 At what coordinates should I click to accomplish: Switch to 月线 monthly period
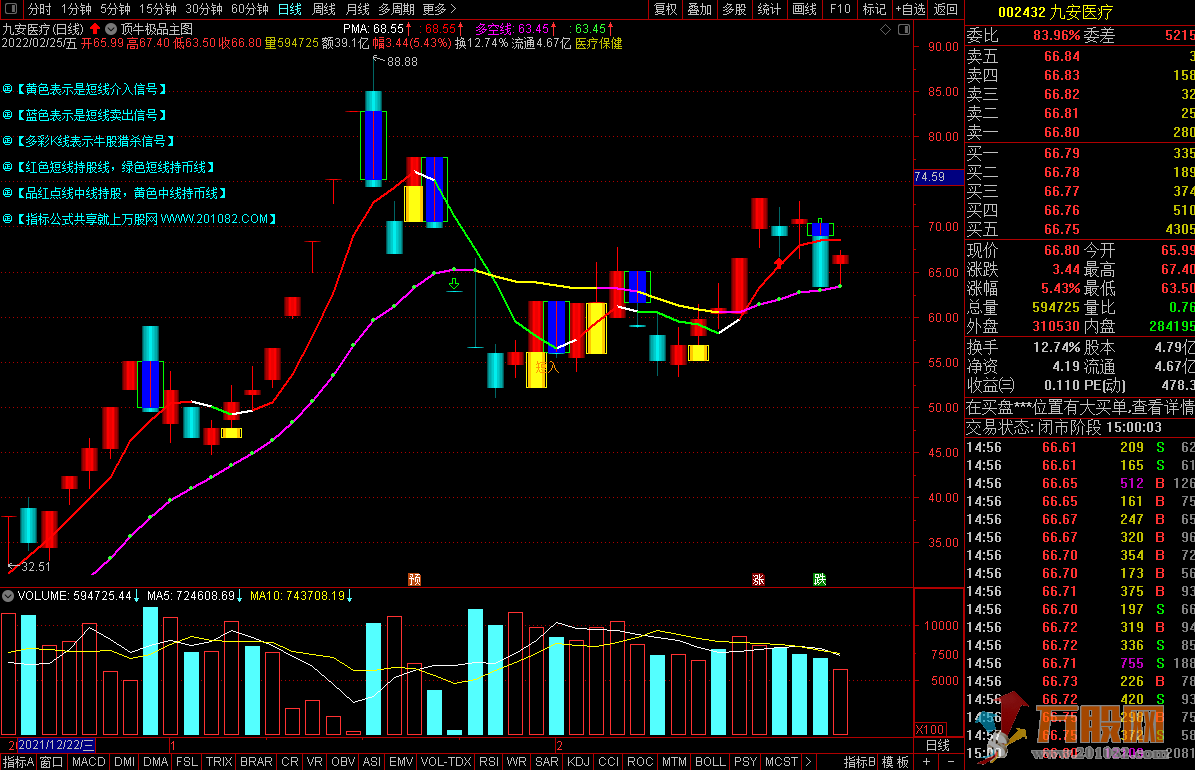357,9
